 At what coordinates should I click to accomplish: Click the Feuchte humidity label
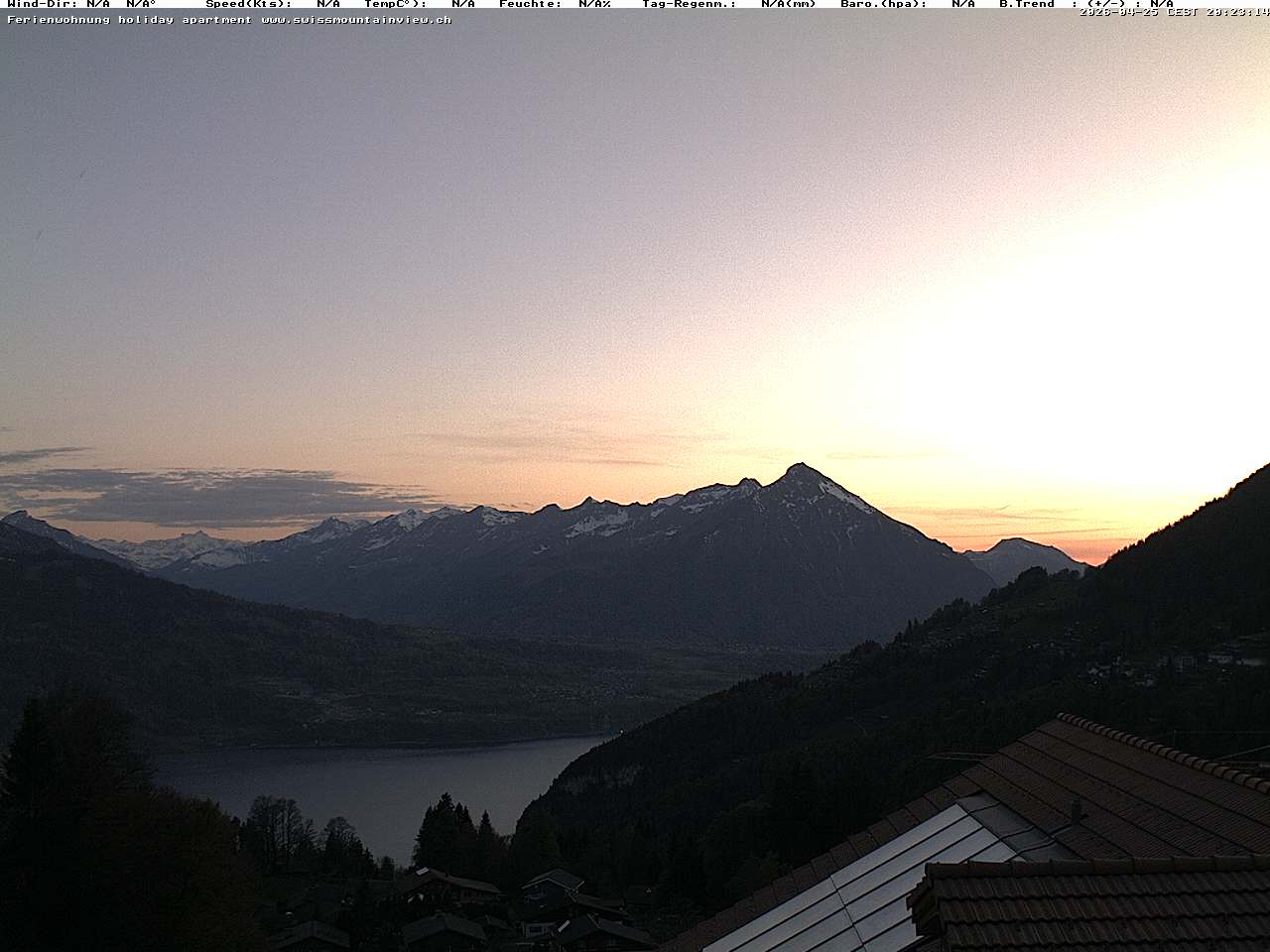click(x=530, y=4)
